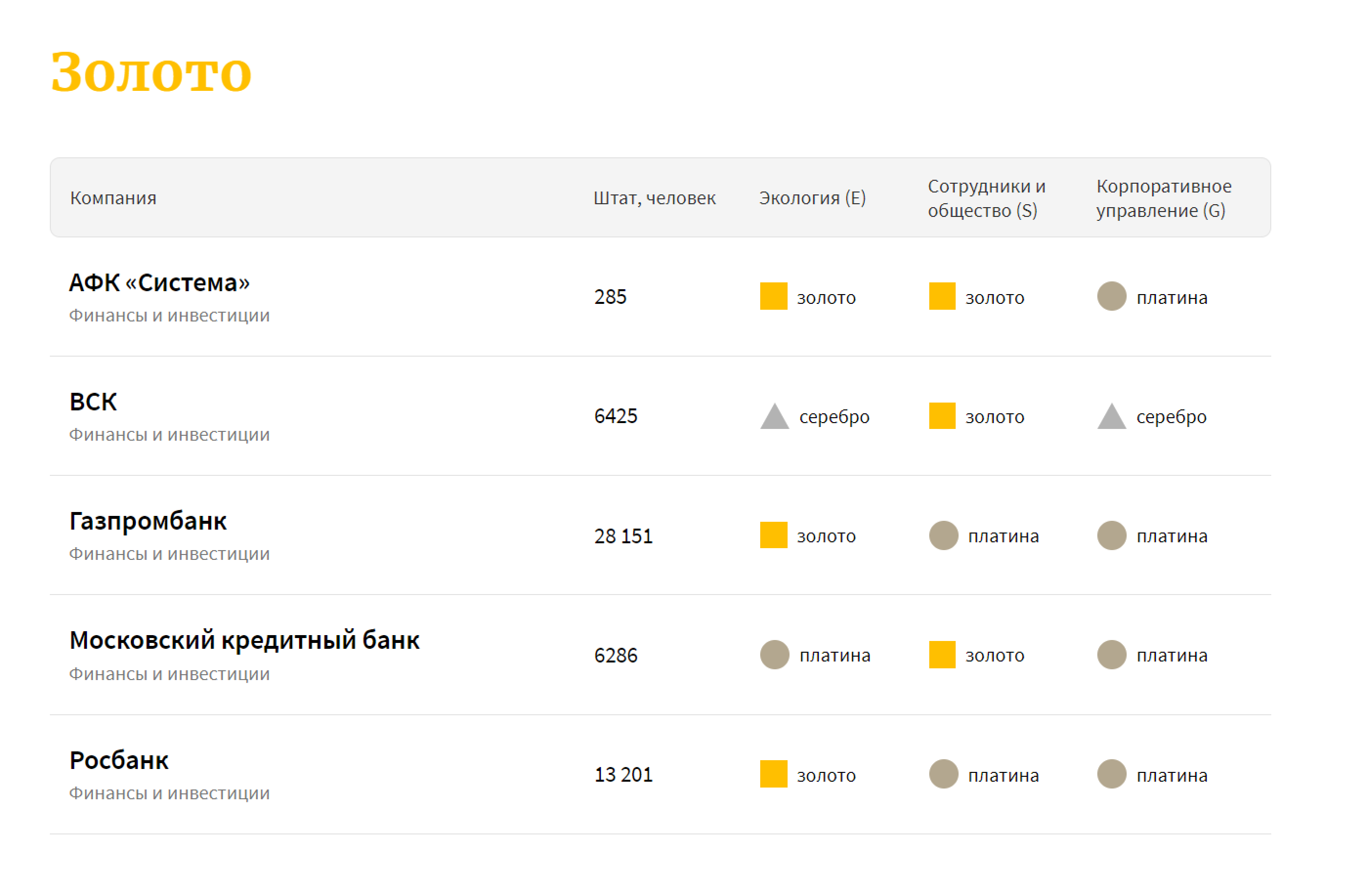Open the Газпромбанк company name
The image size is (1368, 896).
click(148, 521)
